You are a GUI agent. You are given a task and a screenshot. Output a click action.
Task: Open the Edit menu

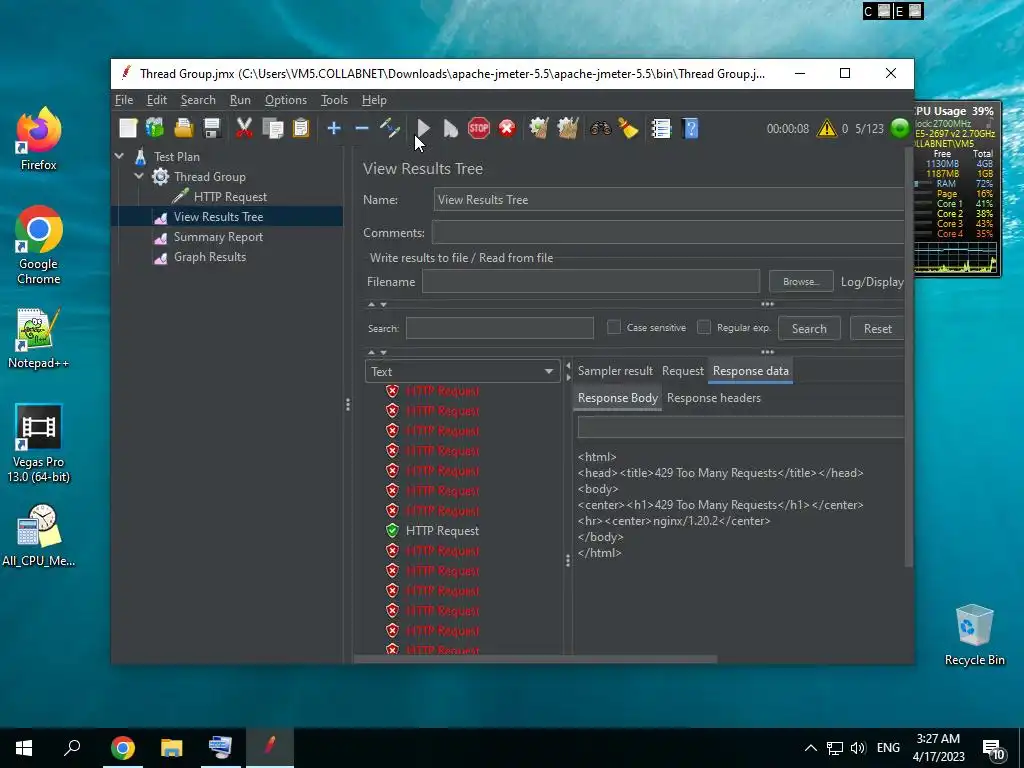157,100
